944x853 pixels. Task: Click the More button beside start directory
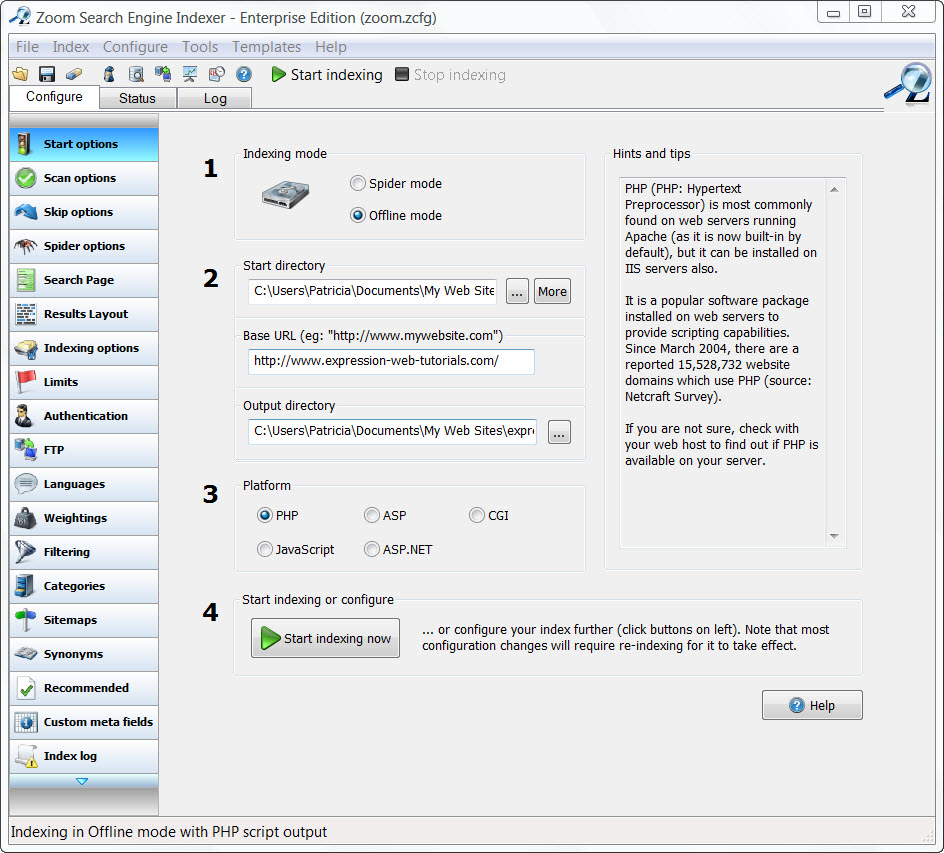coord(552,291)
